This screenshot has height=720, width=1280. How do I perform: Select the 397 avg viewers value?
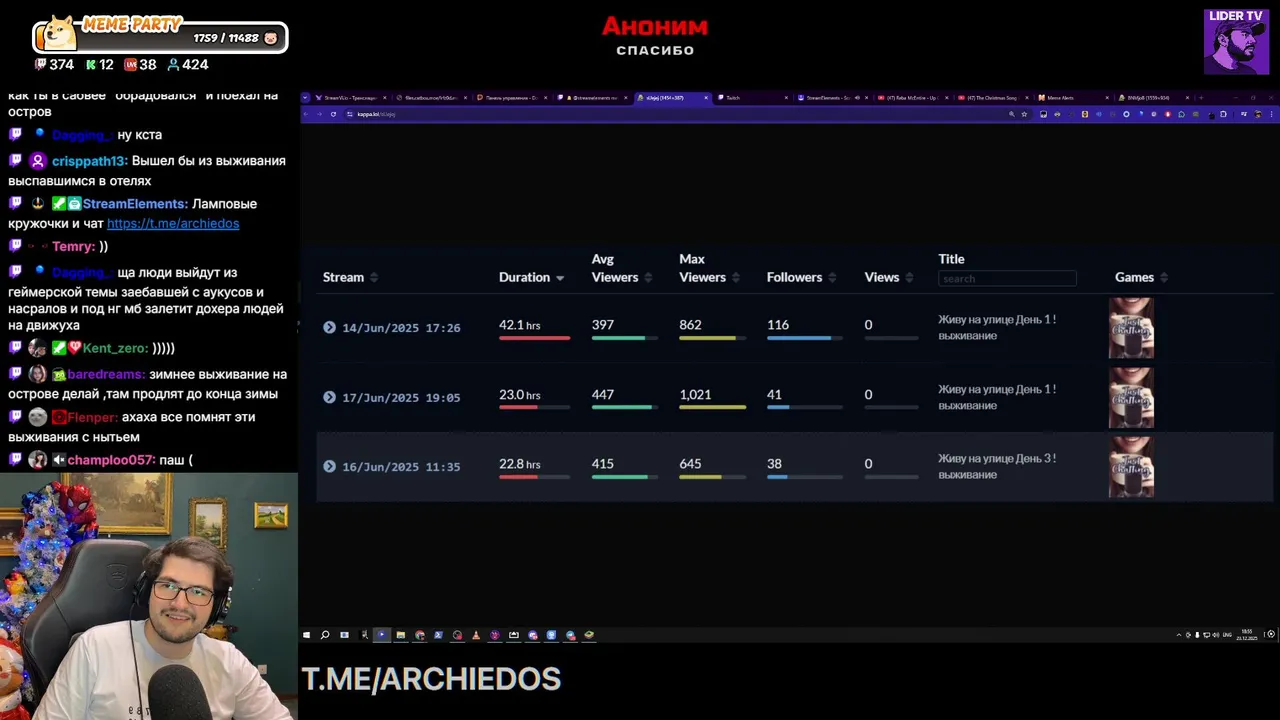[603, 325]
